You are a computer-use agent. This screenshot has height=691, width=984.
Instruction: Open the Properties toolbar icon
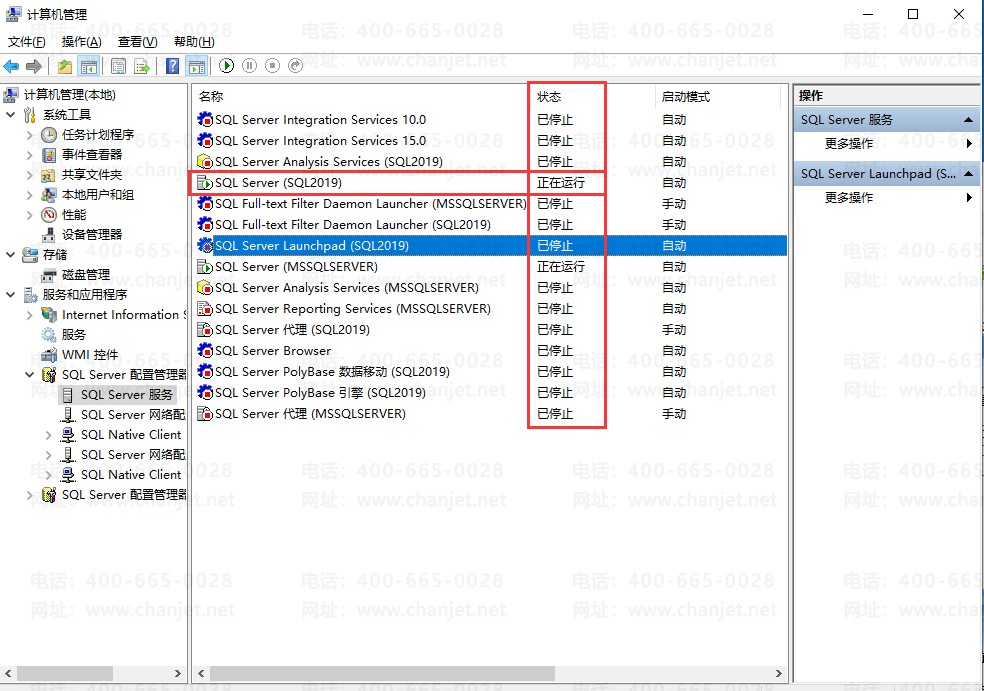click(118, 66)
